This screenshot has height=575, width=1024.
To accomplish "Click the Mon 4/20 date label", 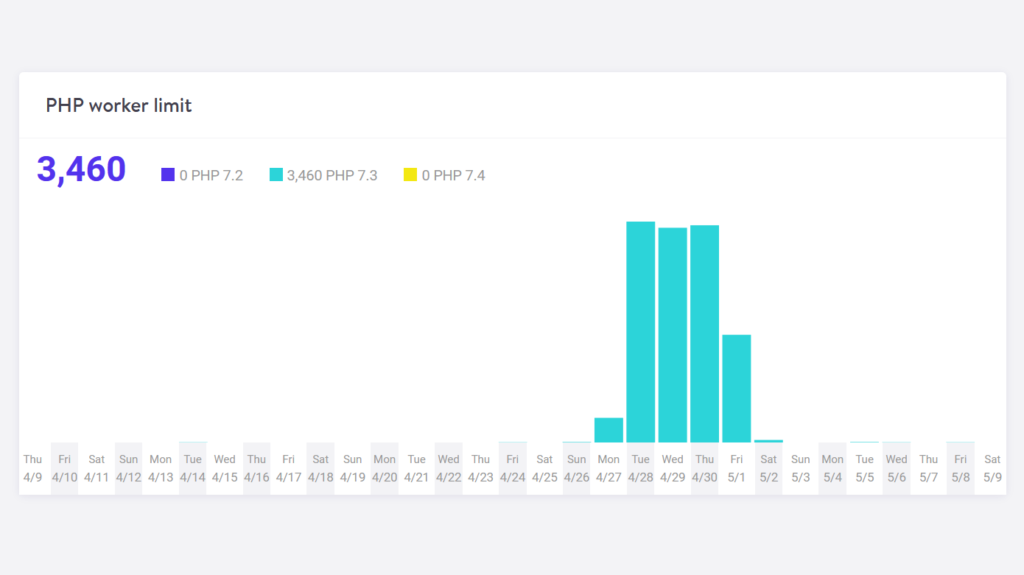I will [385, 468].
